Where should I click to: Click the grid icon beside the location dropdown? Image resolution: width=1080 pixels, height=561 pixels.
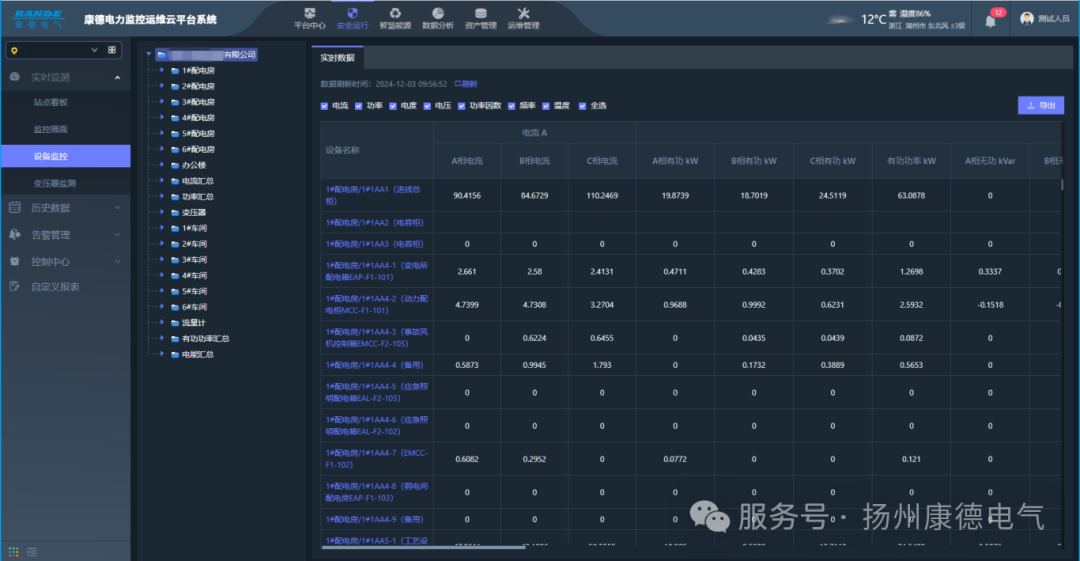click(112, 50)
